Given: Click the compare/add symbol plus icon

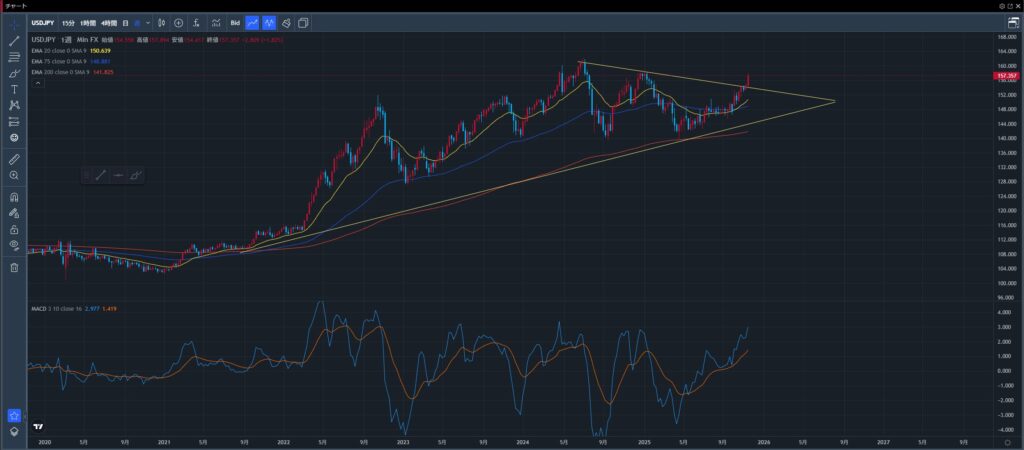Looking at the screenshot, I should [178, 22].
